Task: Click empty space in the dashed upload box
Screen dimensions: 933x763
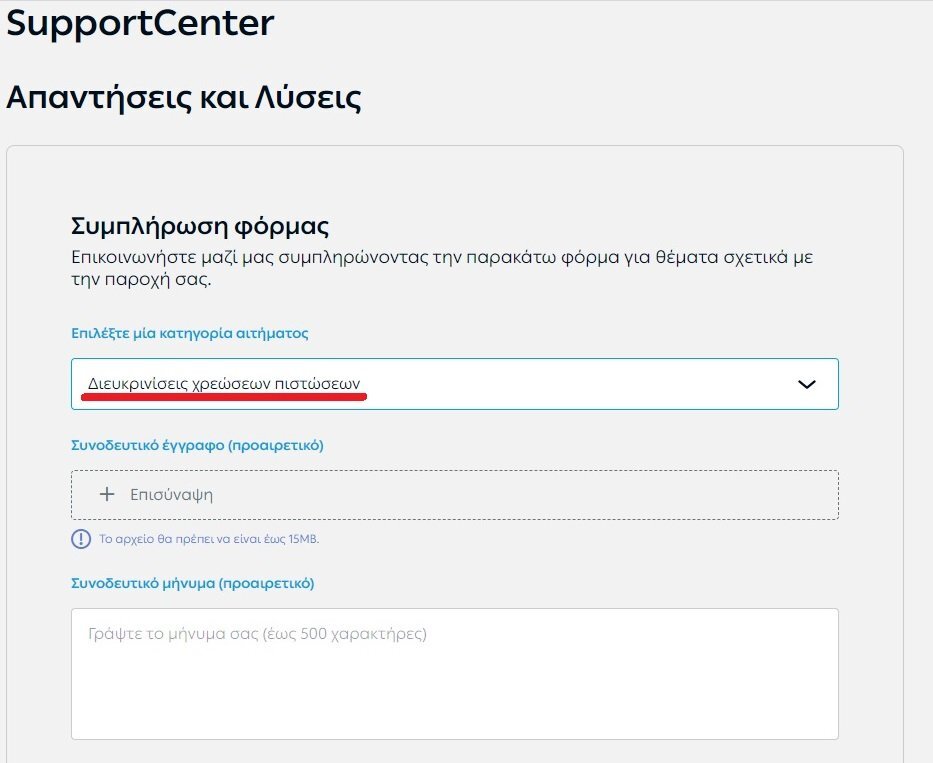Action: click(524, 495)
